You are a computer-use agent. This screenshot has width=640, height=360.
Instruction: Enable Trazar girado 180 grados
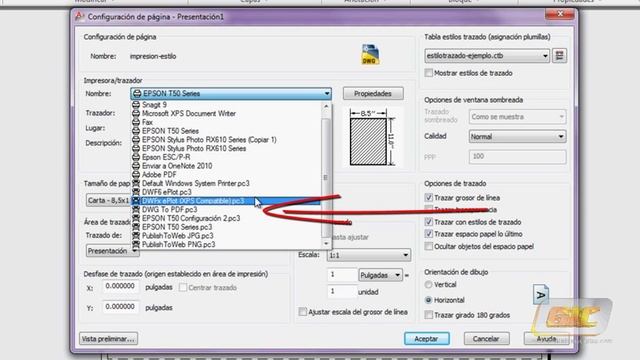(429, 315)
